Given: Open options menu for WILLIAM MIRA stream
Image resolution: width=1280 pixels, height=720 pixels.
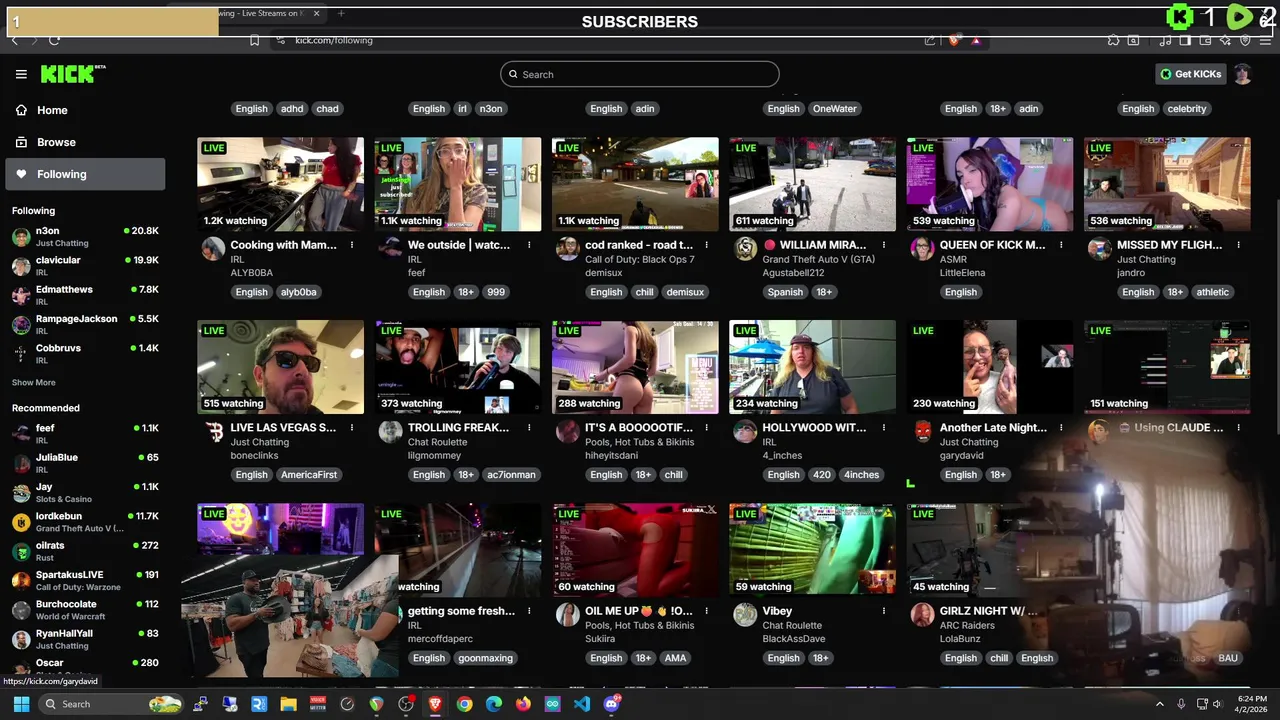Looking at the screenshot, I should [x=884, y=245].
